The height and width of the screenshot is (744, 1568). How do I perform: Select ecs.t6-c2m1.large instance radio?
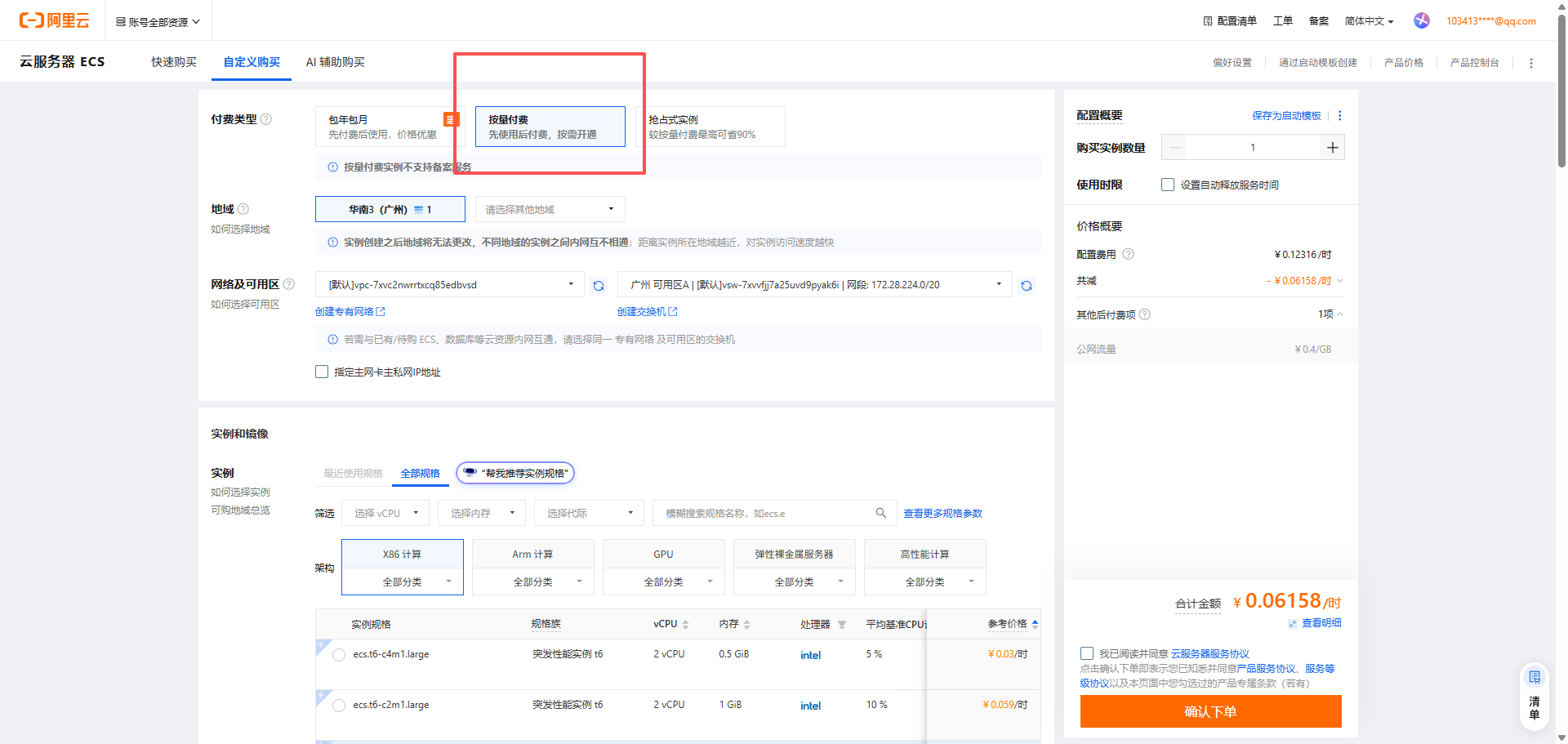[339, 706]
